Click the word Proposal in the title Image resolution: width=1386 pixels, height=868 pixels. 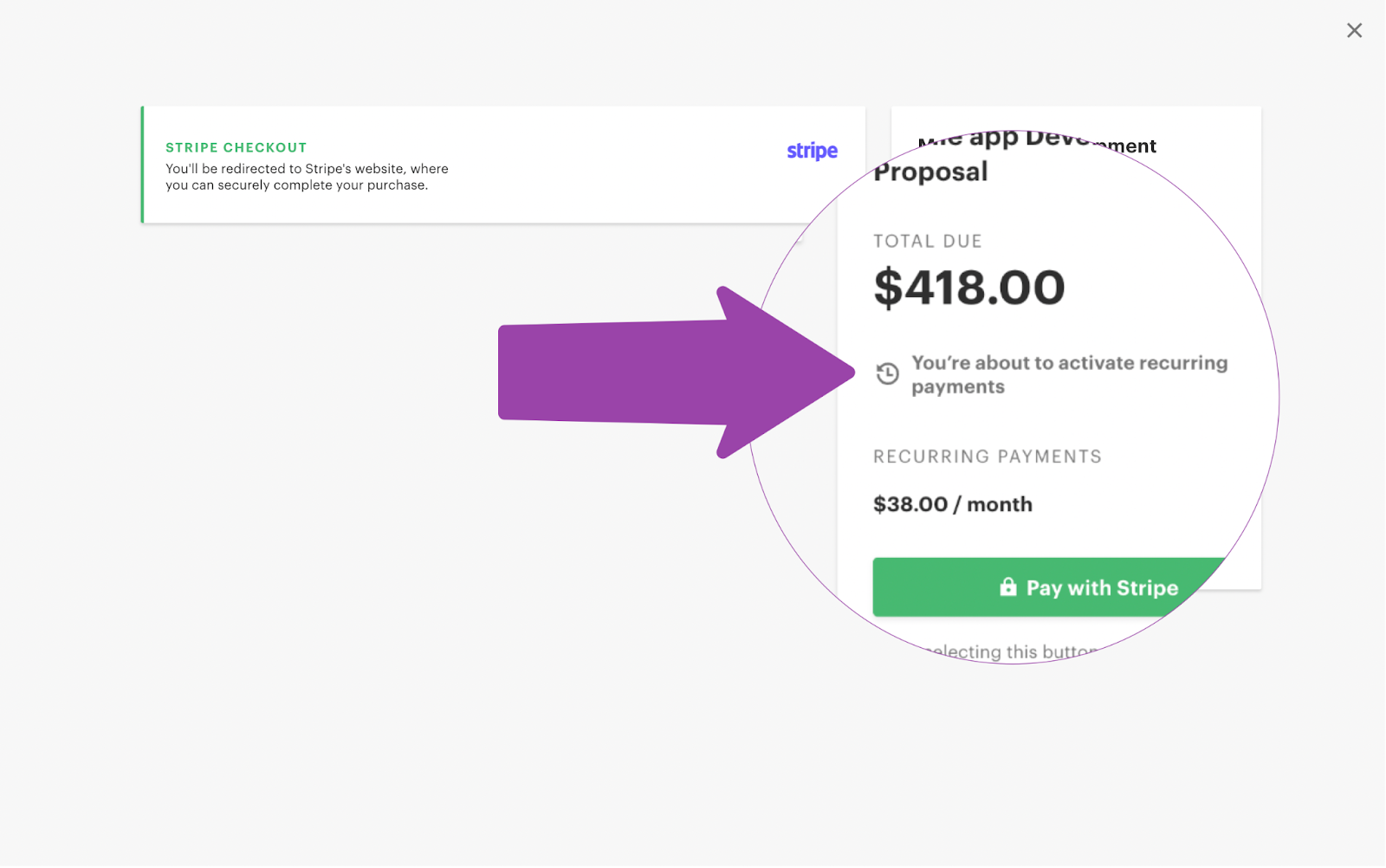pyautogui.click(x=931, y=172)
